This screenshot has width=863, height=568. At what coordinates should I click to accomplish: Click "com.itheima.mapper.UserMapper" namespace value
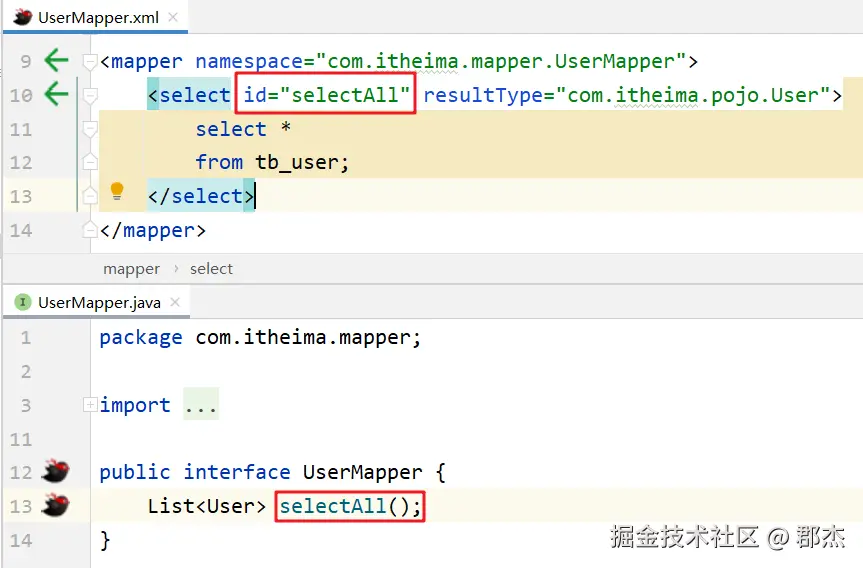500,61
